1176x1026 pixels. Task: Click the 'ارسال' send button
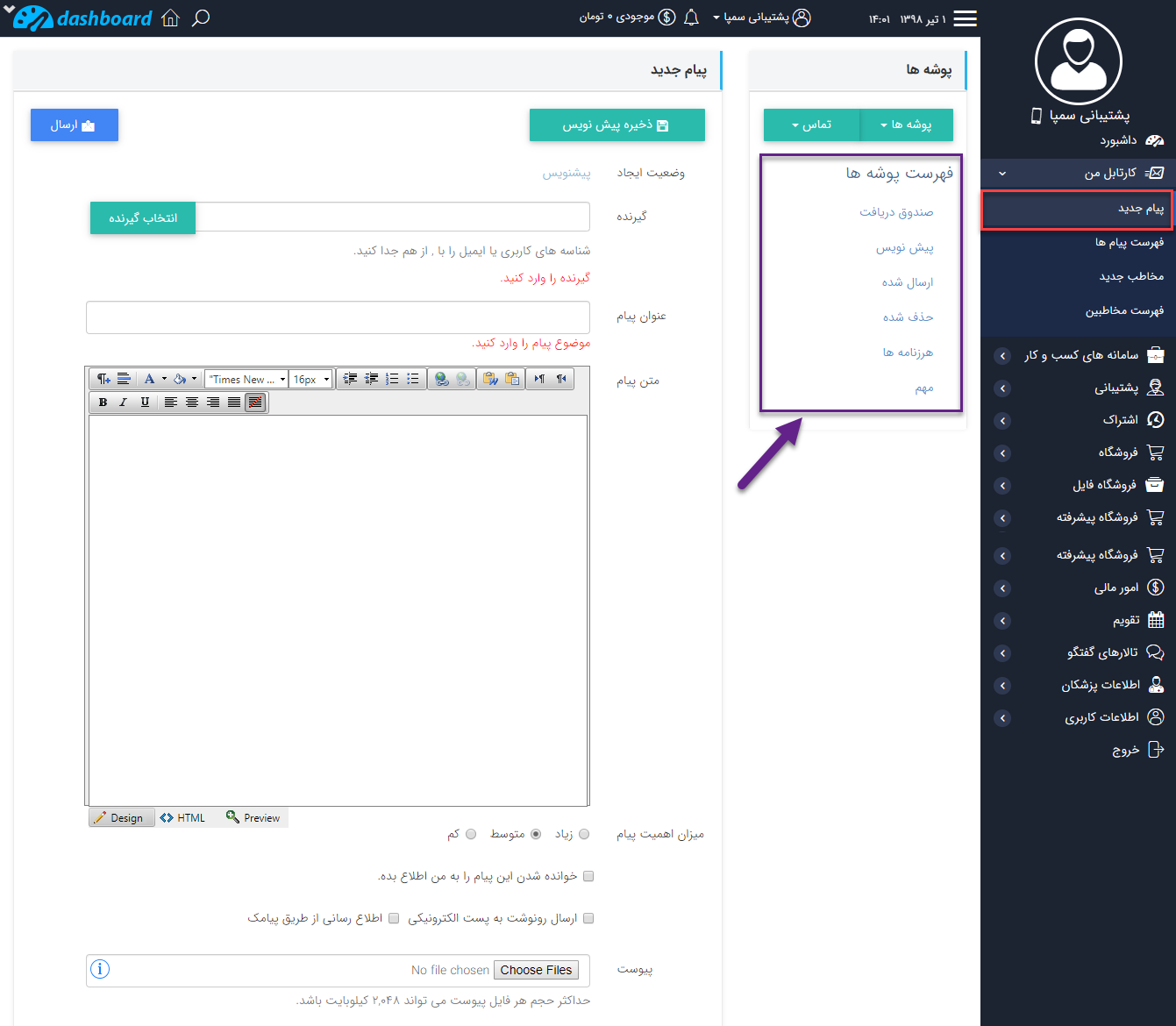pos(74,125)
